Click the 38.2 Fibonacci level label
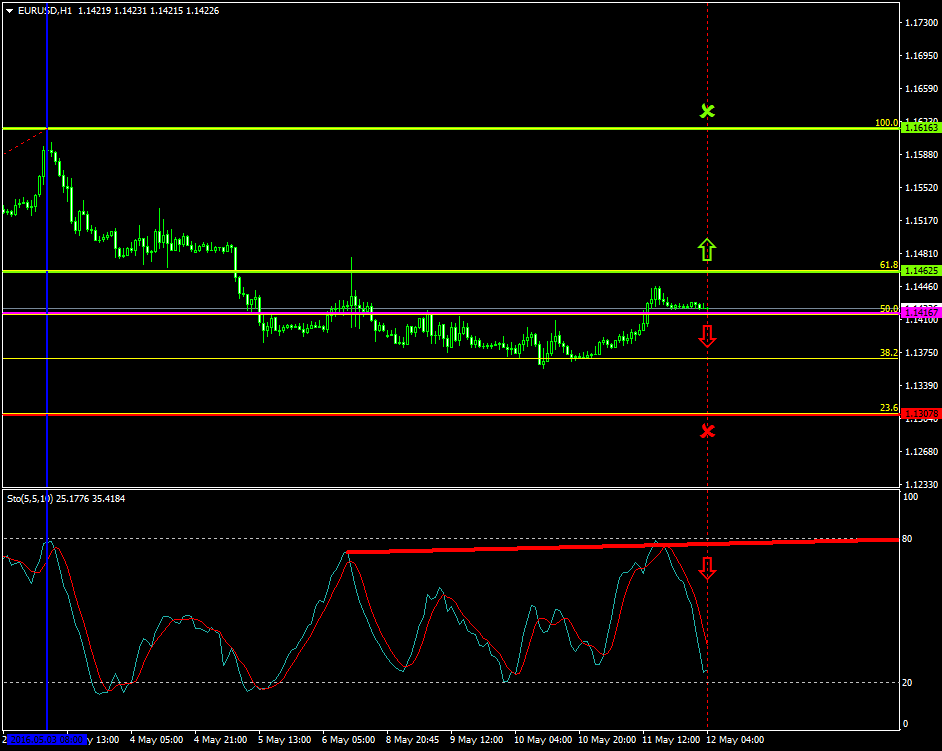Image resolution: width=942 pixels, height=751 pixels. [x=888, y=353]
